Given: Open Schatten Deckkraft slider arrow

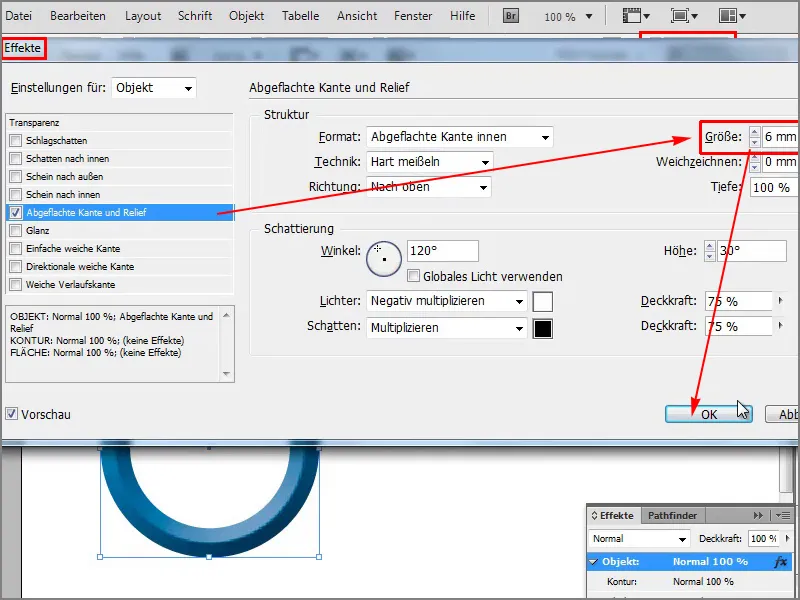Looking at the screenshot, I should [780, 326].
